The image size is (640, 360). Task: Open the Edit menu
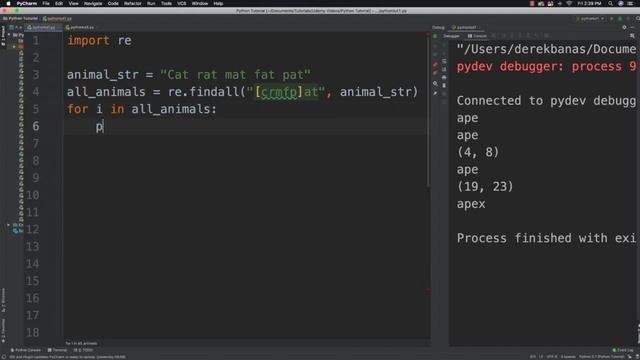59,3
